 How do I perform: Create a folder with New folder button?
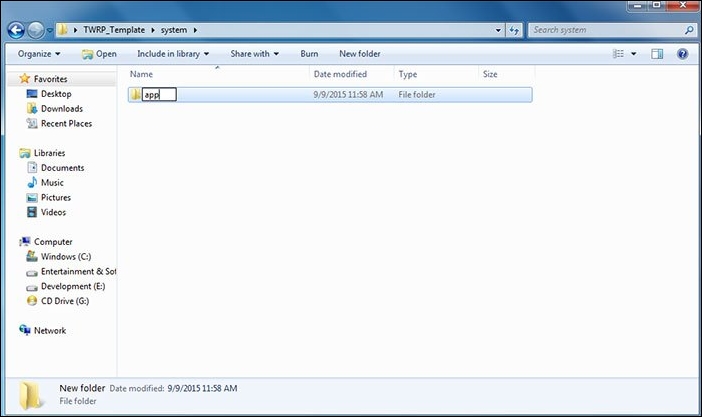360,54
